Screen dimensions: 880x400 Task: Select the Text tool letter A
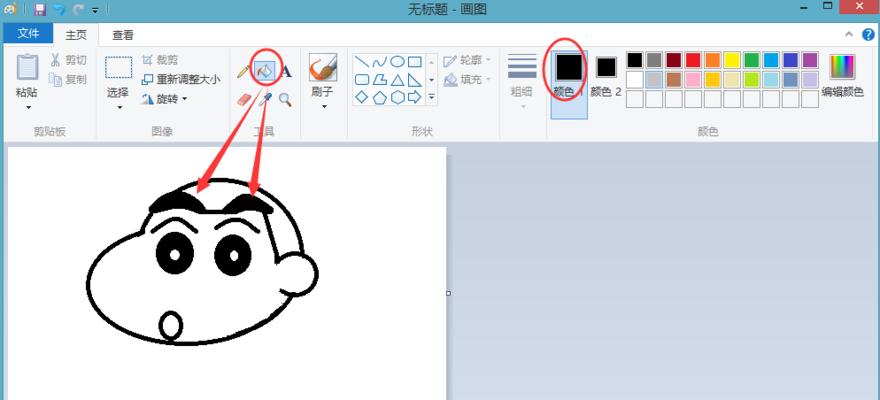286,71
